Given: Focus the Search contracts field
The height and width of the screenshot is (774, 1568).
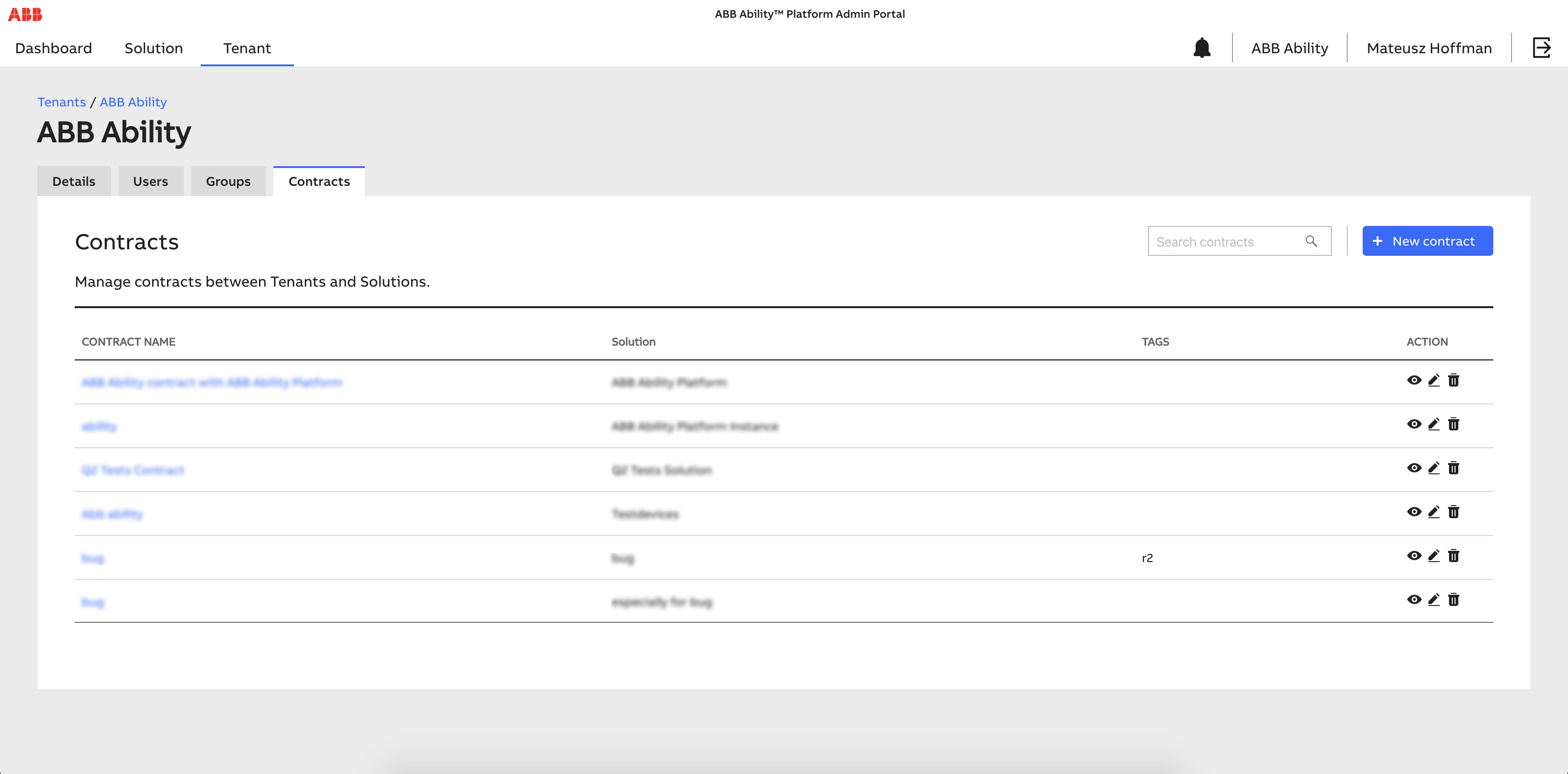Looking at the screenshot, I should [x=1239, y=241].
